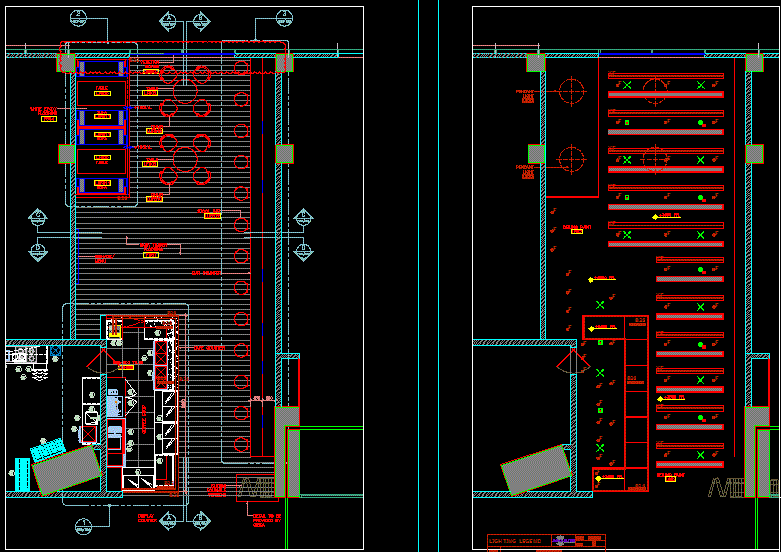Click the small upright cyan hatched rectangle
Viewport: 782px width, 552px height.
pos(22,471)
